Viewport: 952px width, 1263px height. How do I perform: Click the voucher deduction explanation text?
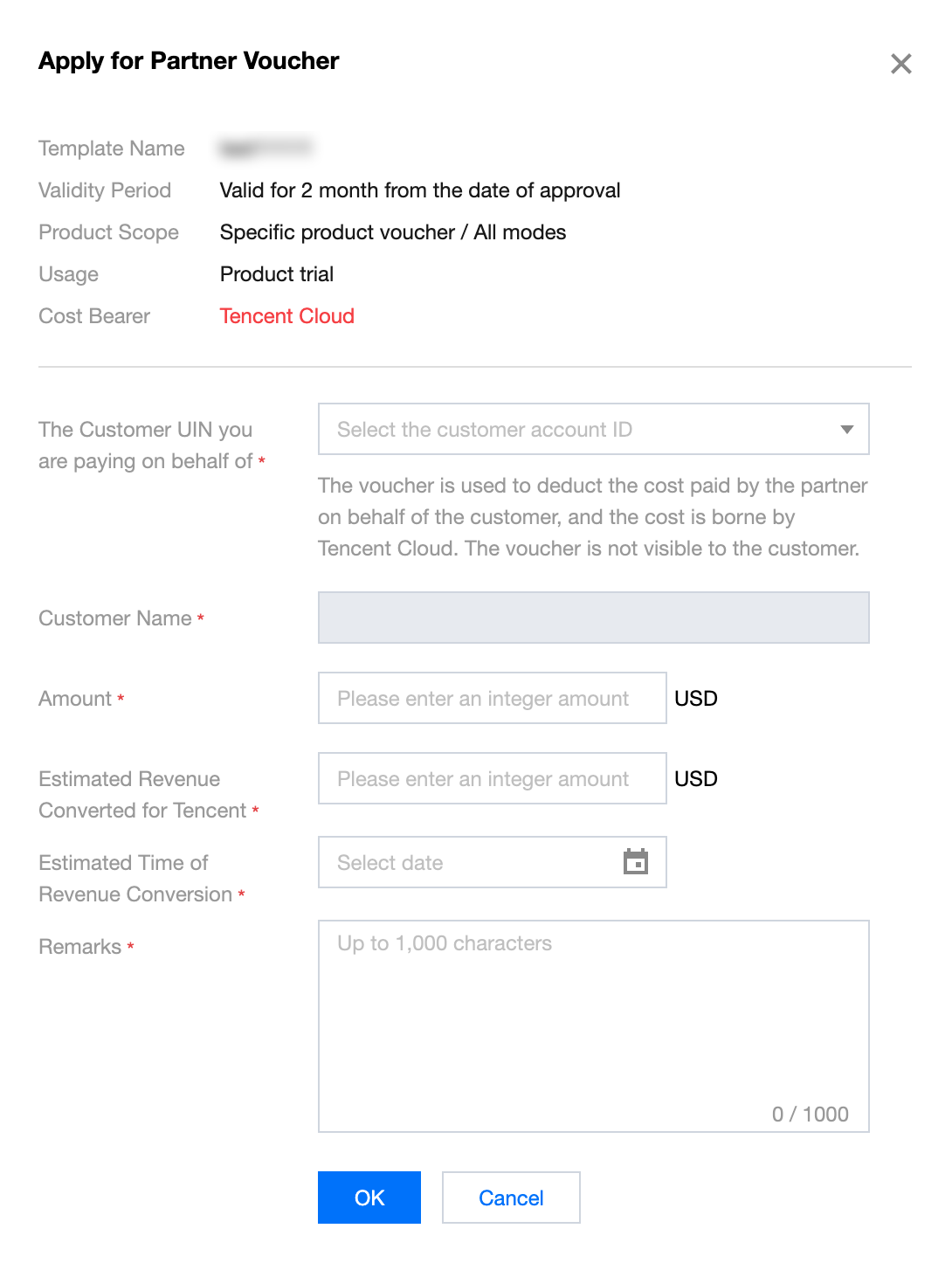coord(593,516)
